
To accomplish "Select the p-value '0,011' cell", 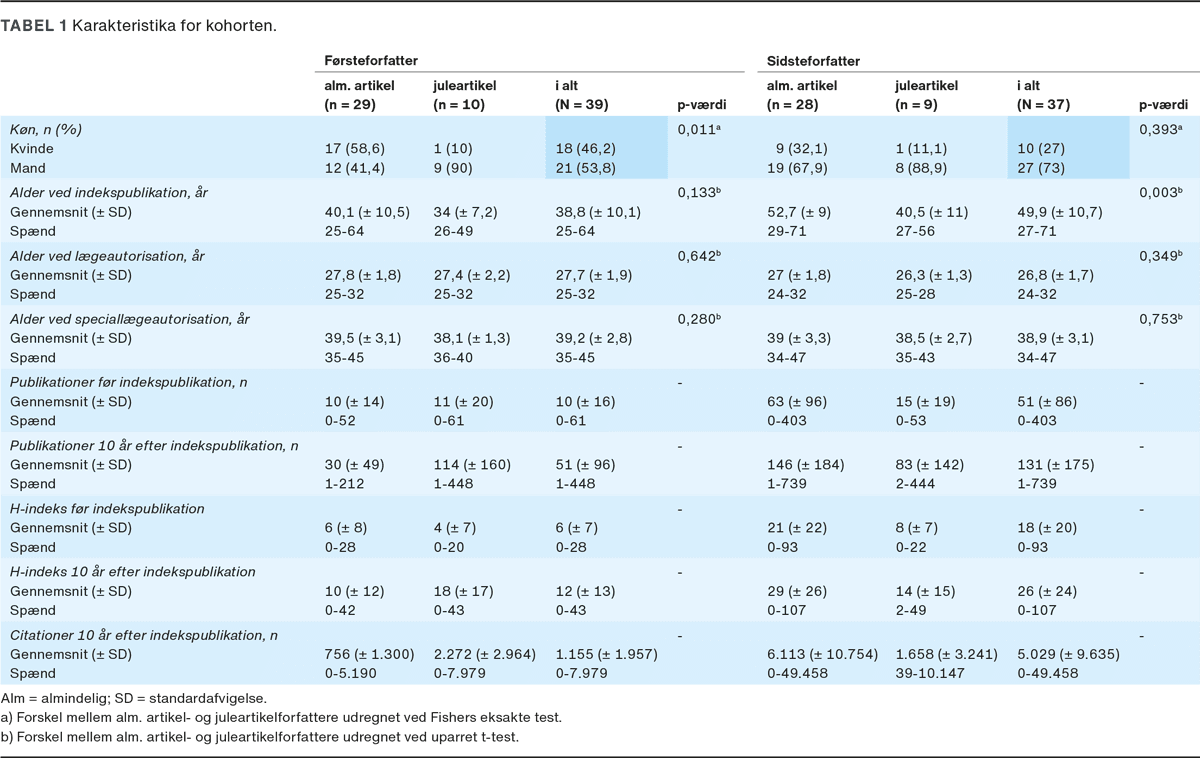I will pyautogui.click(x=699, y=129).
